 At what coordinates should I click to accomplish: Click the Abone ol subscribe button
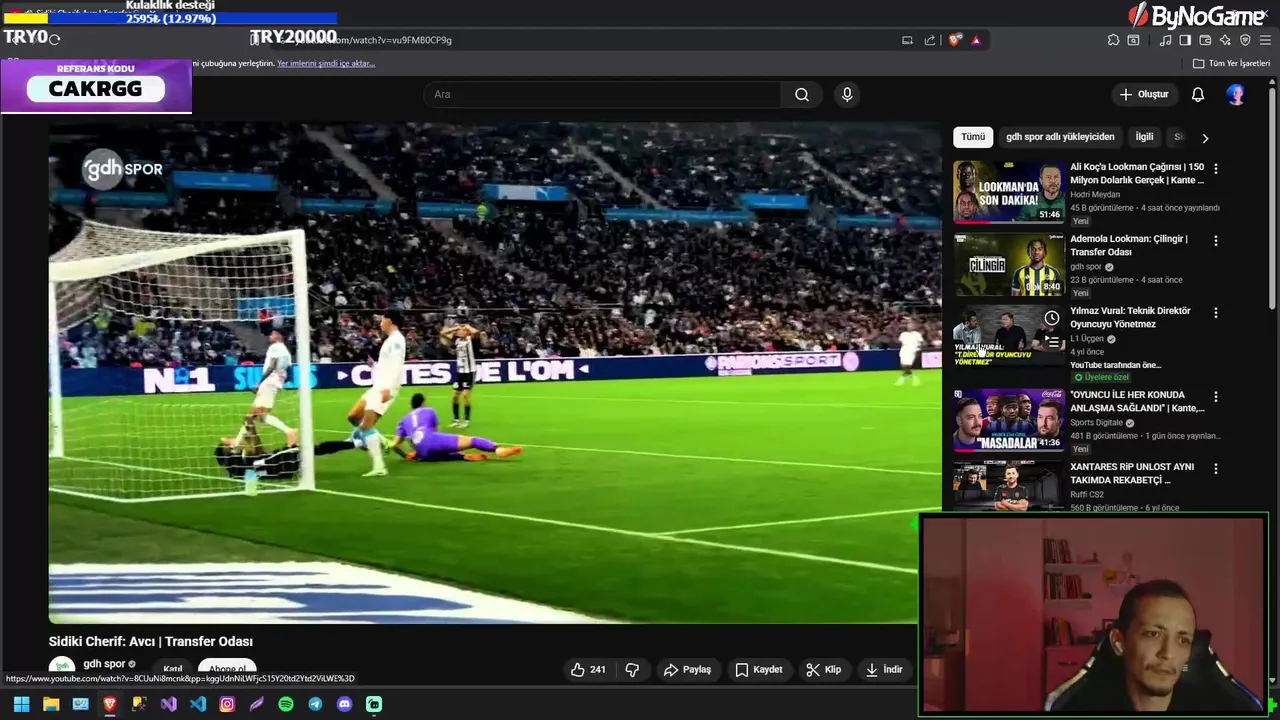point(227,669)
